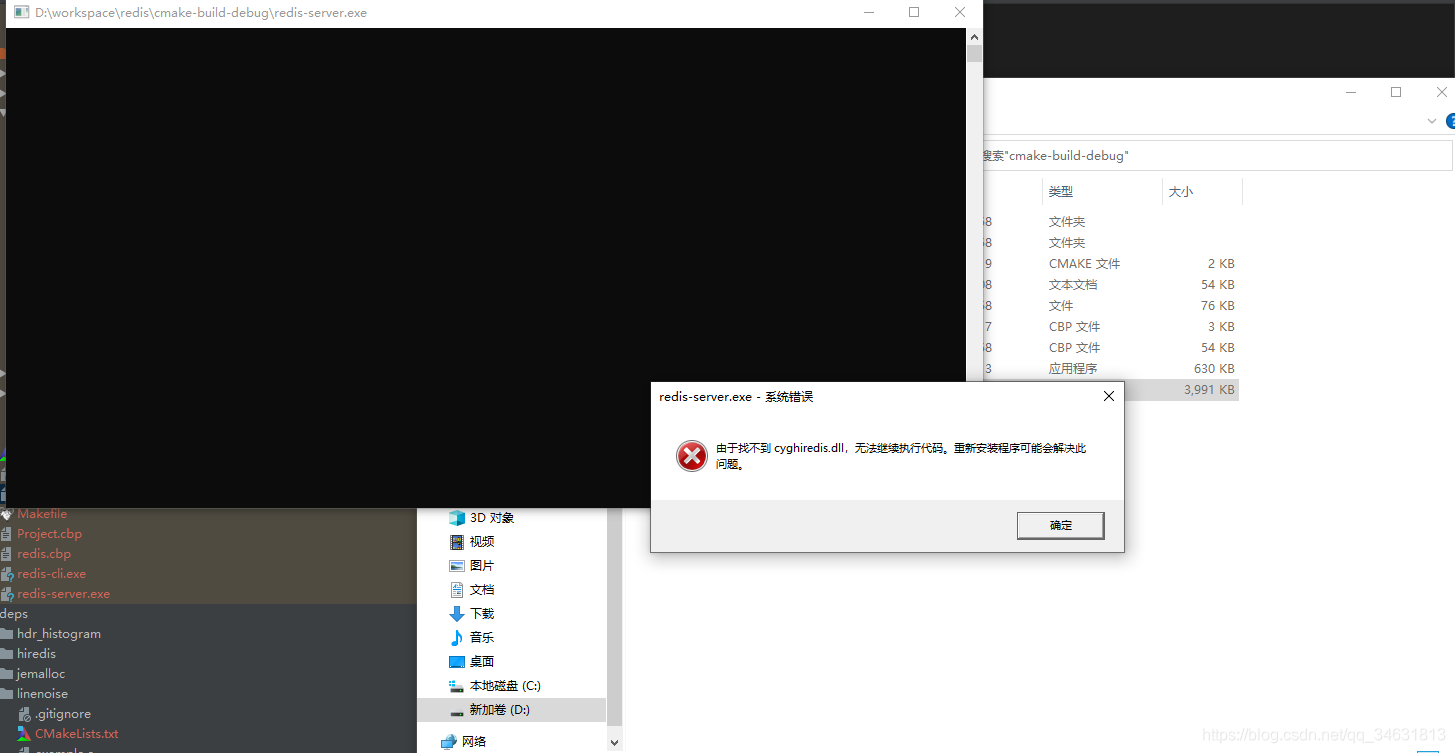Click the 视频 film icon in Explorer sidebar
This screenshot has width=1455, height=753.
[457, 542]
